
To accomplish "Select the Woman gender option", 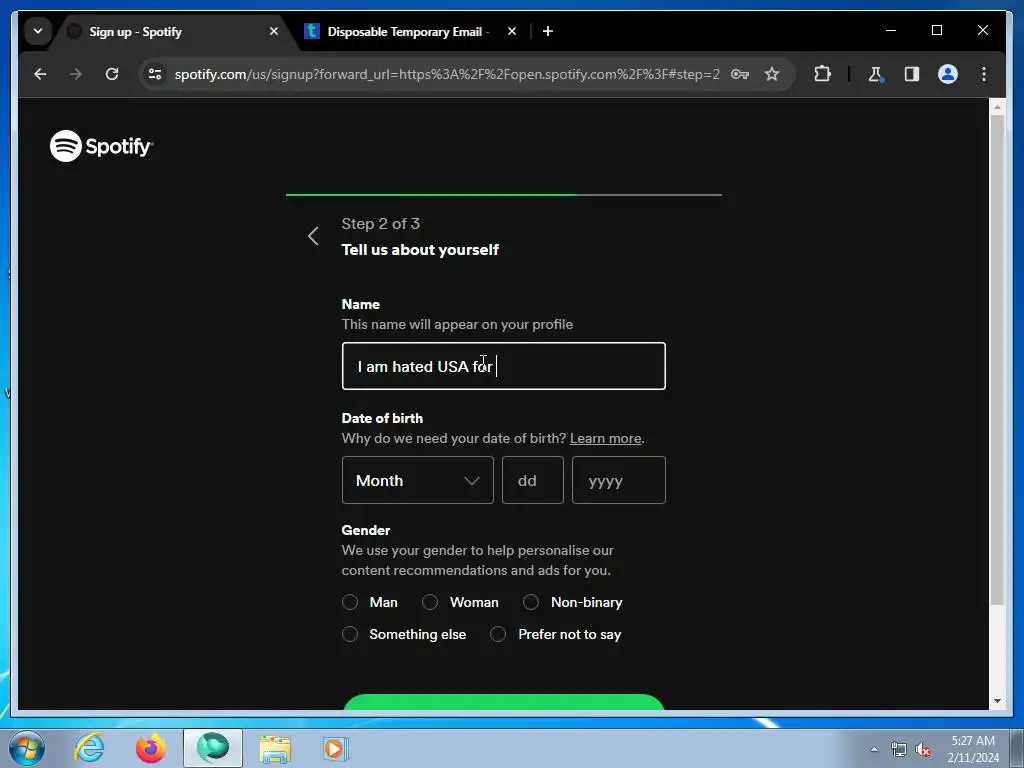I will click(430, 602).
